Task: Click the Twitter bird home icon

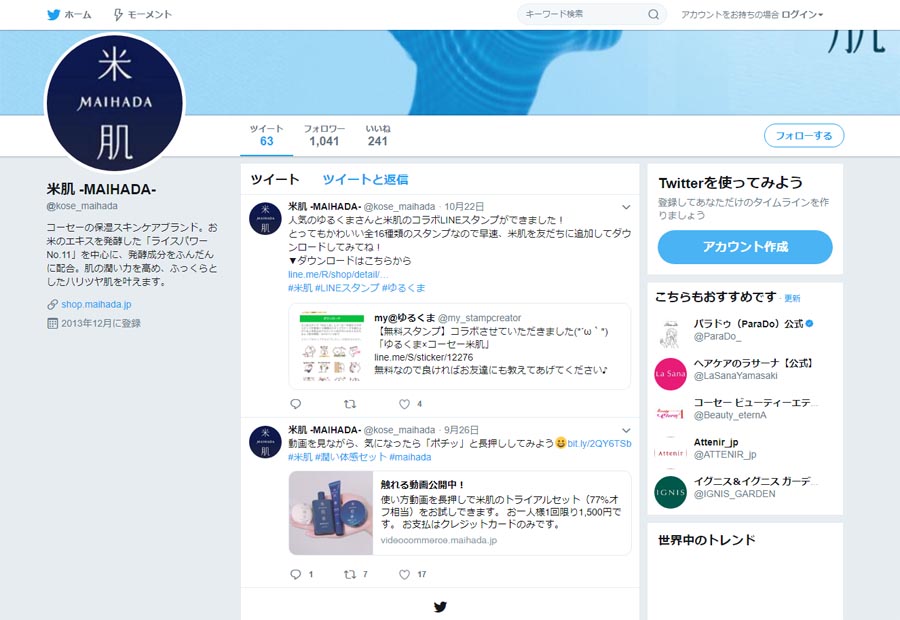Action: tap(53, 14)
